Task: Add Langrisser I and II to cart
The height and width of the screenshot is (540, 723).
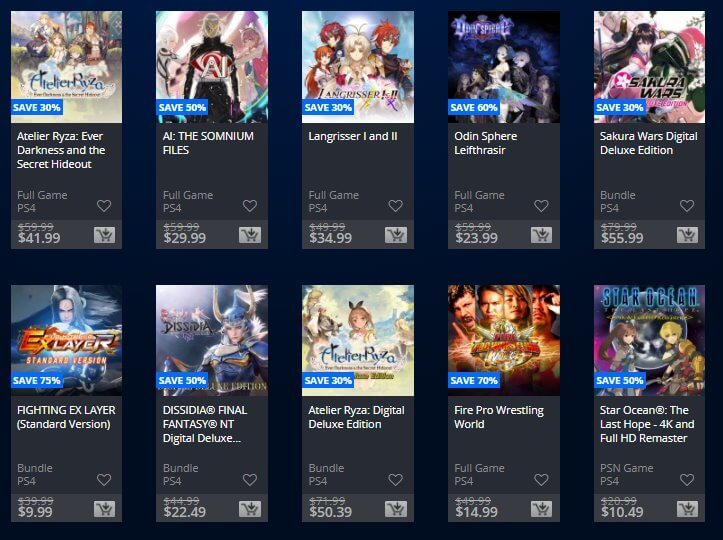Action: point(396,235)
